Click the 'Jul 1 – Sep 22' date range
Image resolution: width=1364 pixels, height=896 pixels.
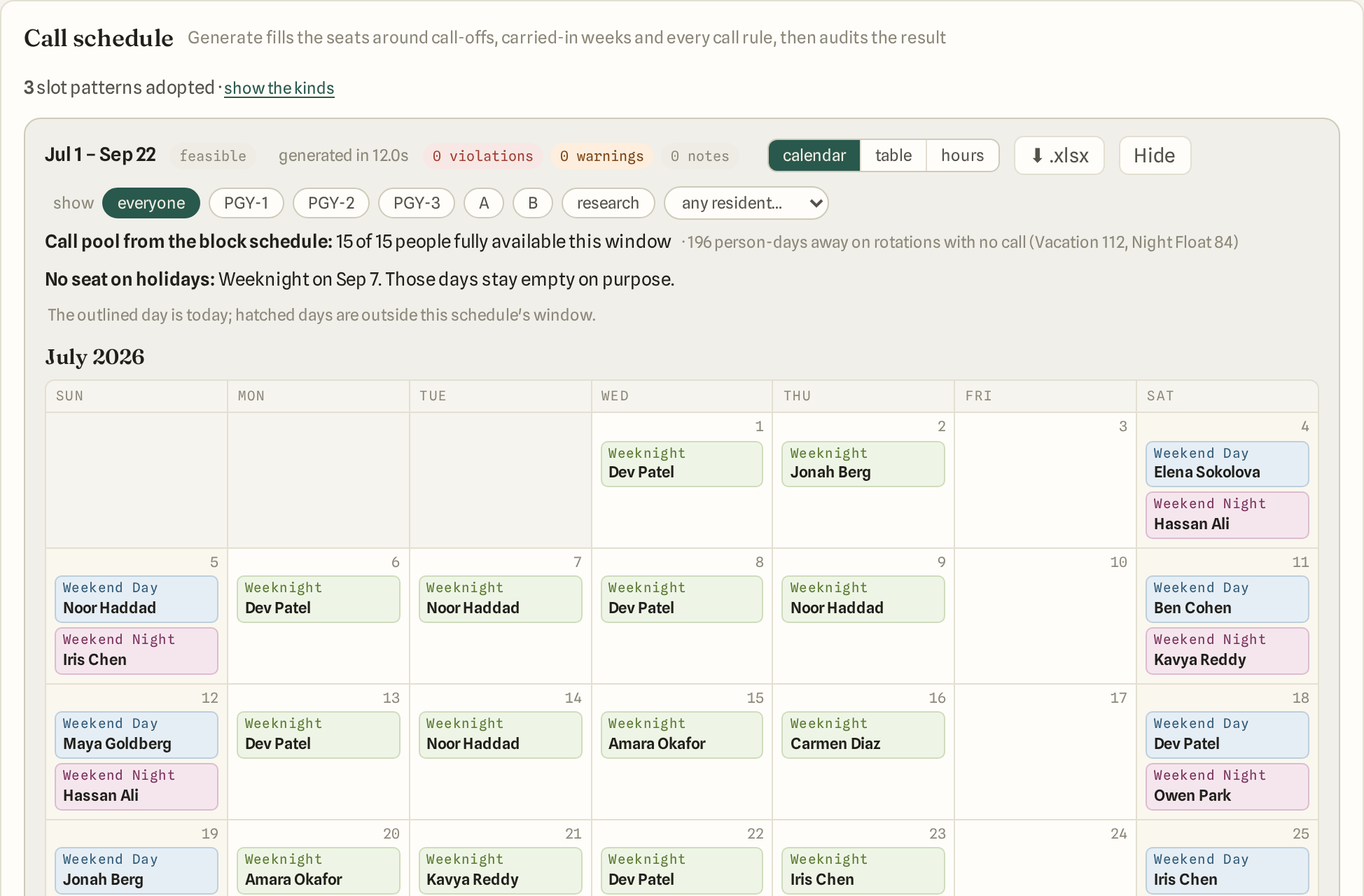pos(100,155)
